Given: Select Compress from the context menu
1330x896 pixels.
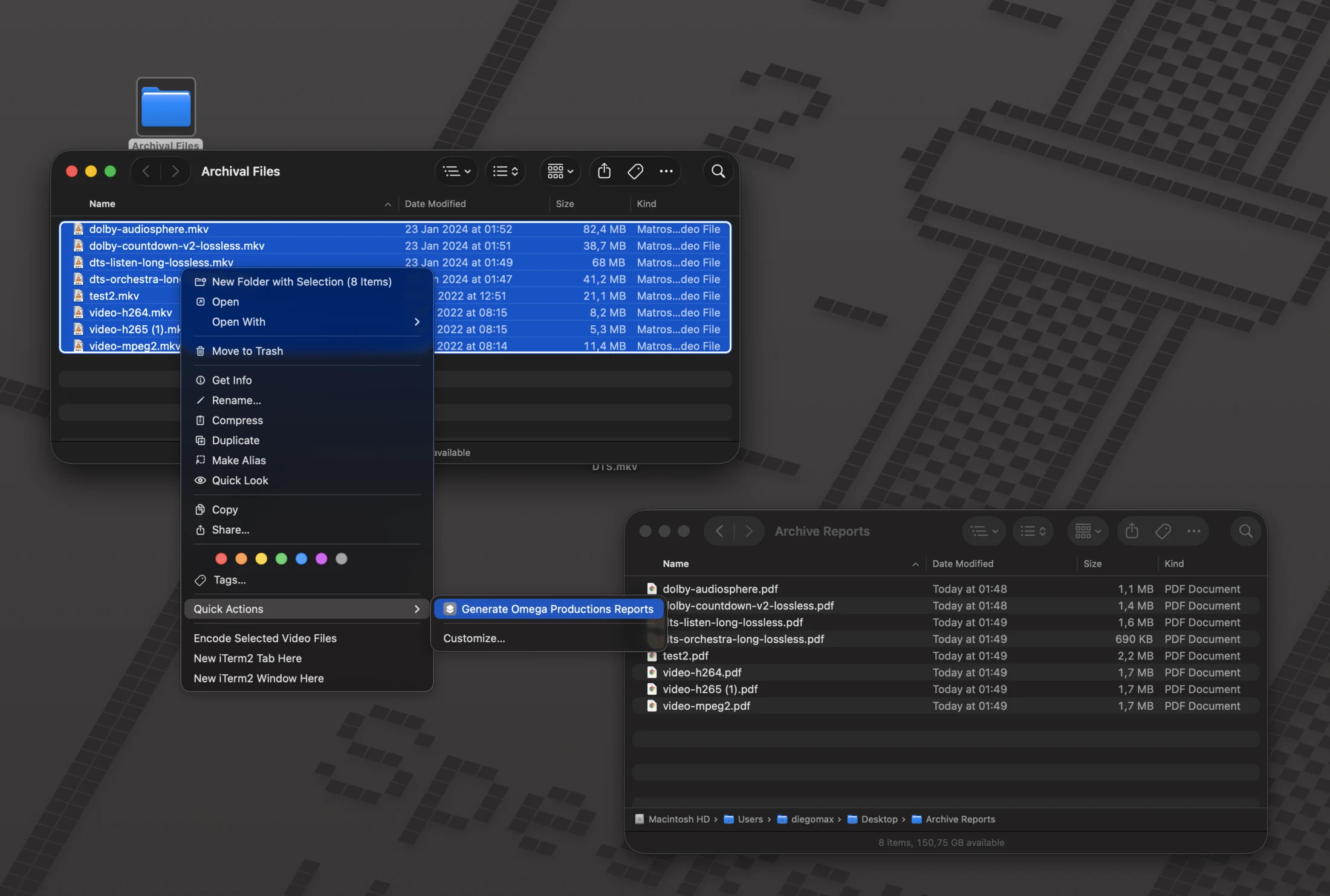Looking at the screenshot, I should click(x=307, y=420).
